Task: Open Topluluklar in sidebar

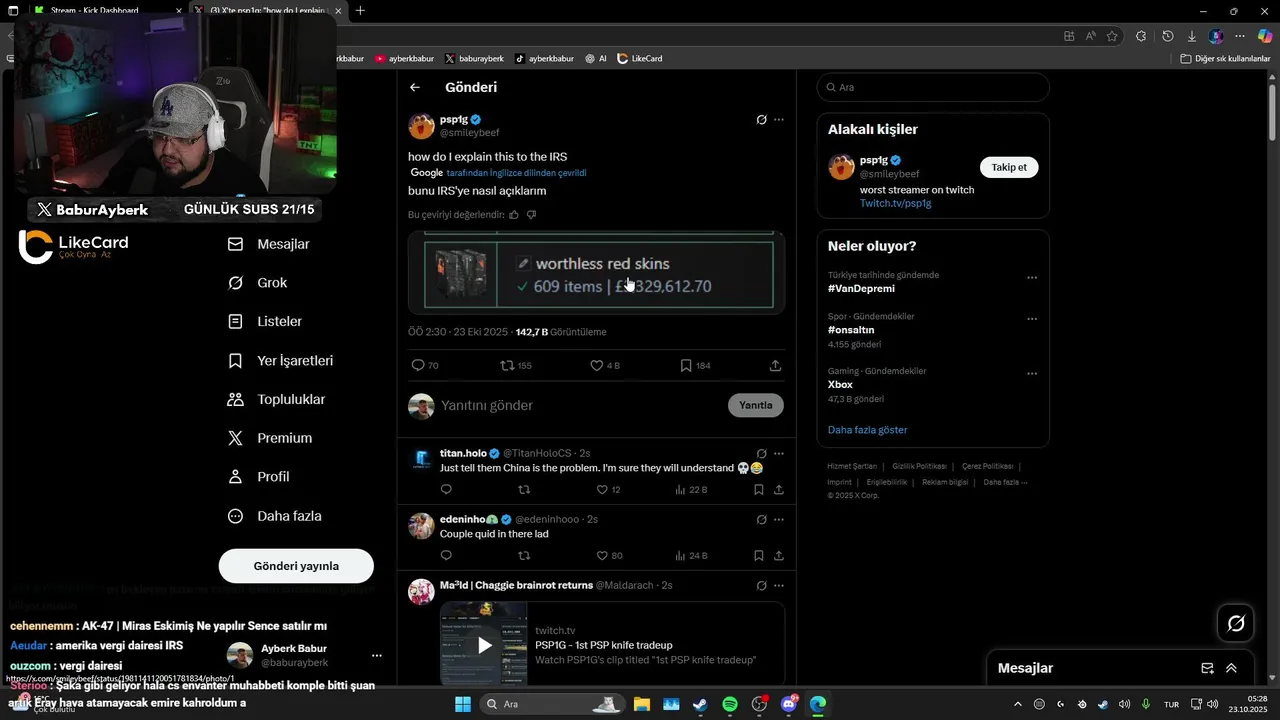Action: 276,400
